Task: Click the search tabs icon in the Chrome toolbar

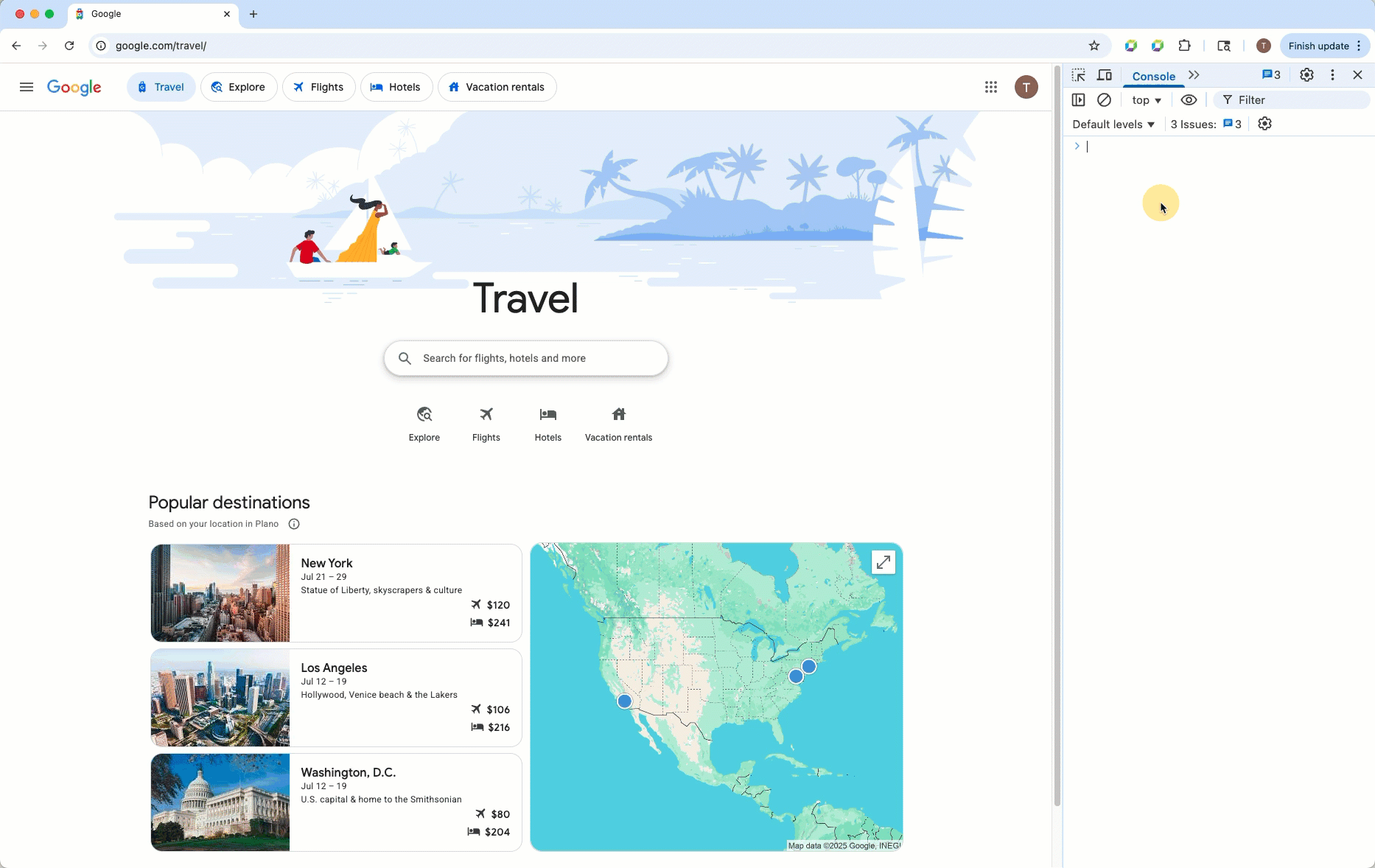Action: point(1224,46)
